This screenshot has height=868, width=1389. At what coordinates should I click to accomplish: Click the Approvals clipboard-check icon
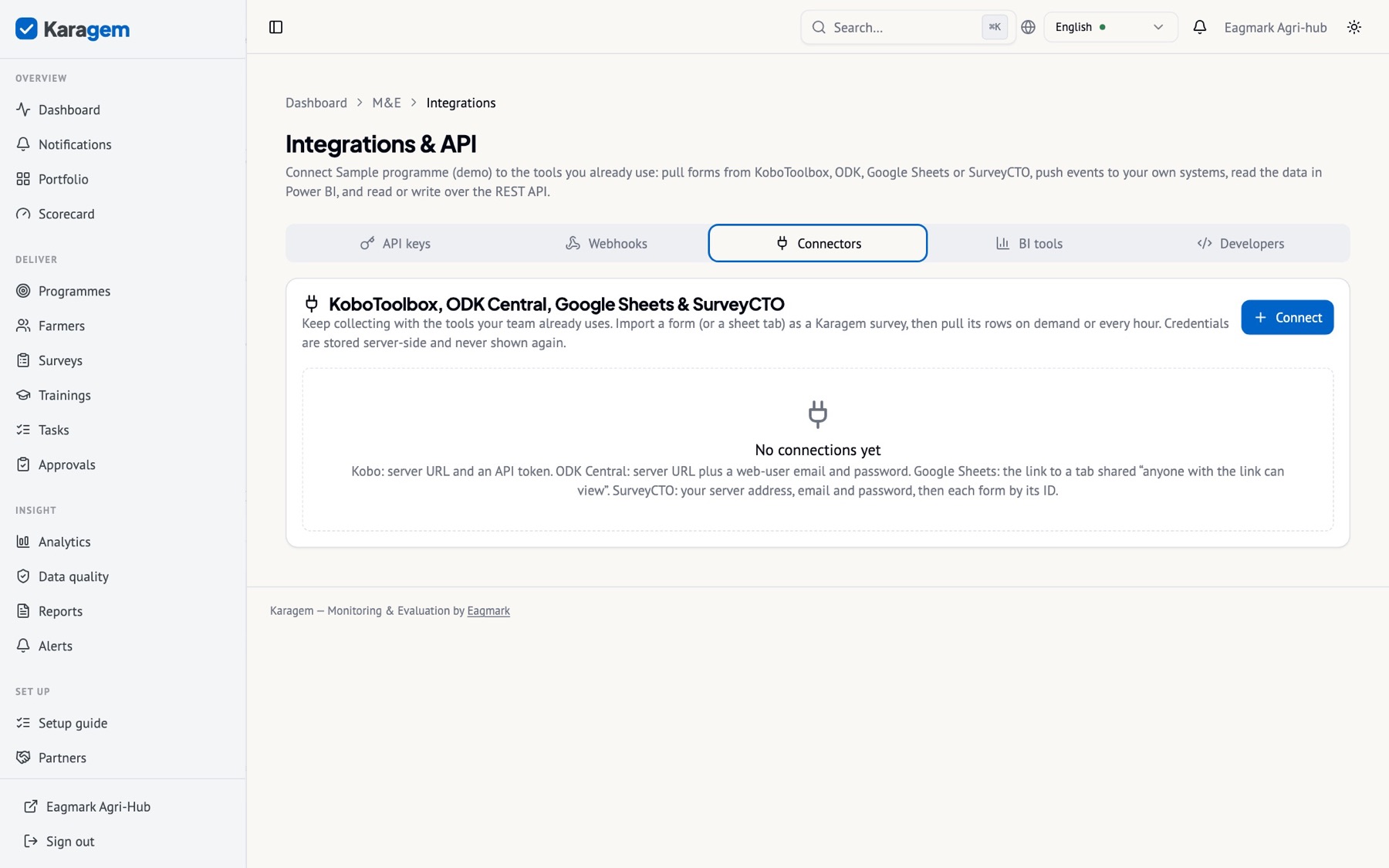[x=23, y=464]
